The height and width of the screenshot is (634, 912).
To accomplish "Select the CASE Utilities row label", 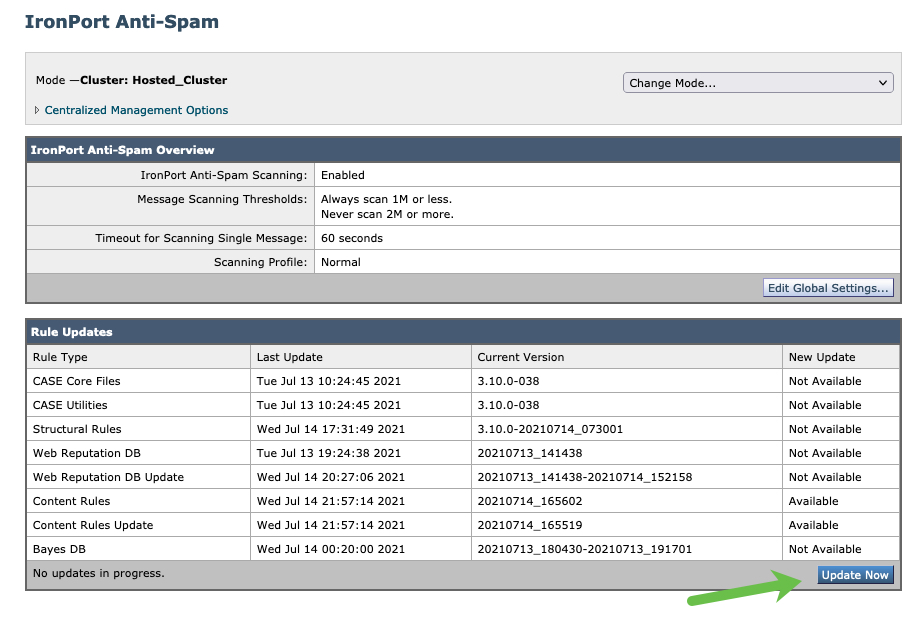I will pyautogui.click(x=70, y=405).
